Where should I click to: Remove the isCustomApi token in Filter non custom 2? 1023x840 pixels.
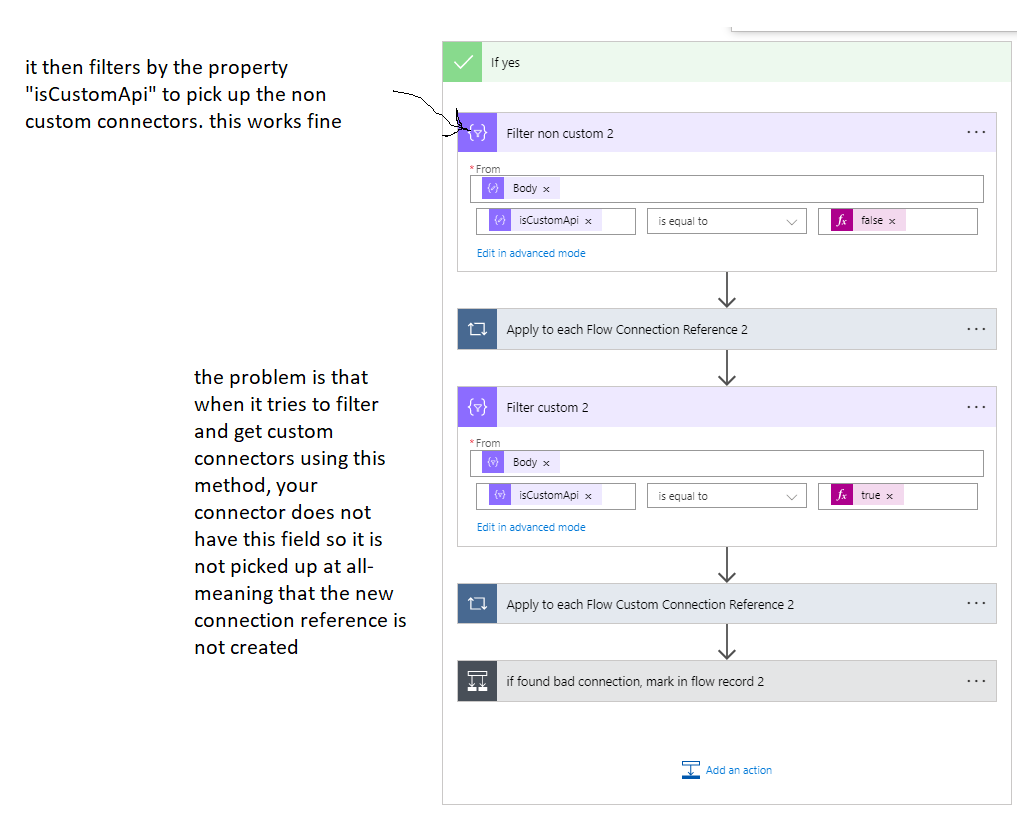tap(588, 220)
